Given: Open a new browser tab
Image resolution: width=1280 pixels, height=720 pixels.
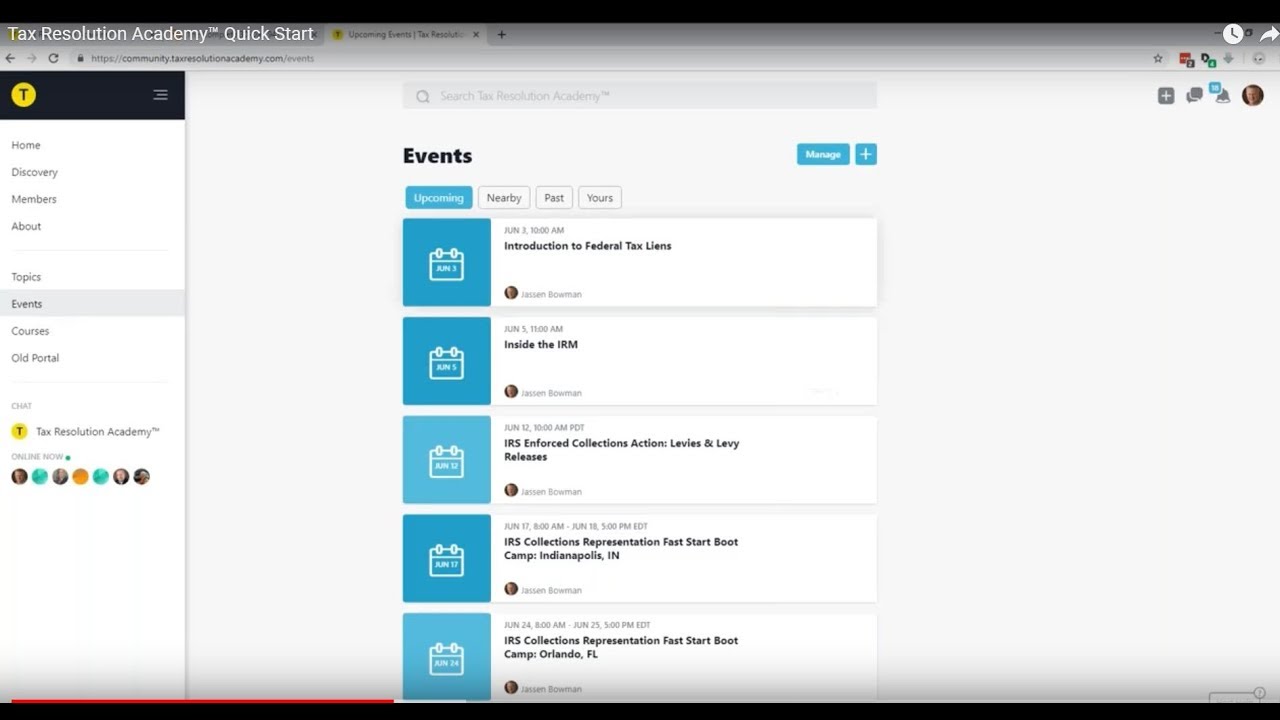Looking at the screenshot, I should [x=502, y=34].
